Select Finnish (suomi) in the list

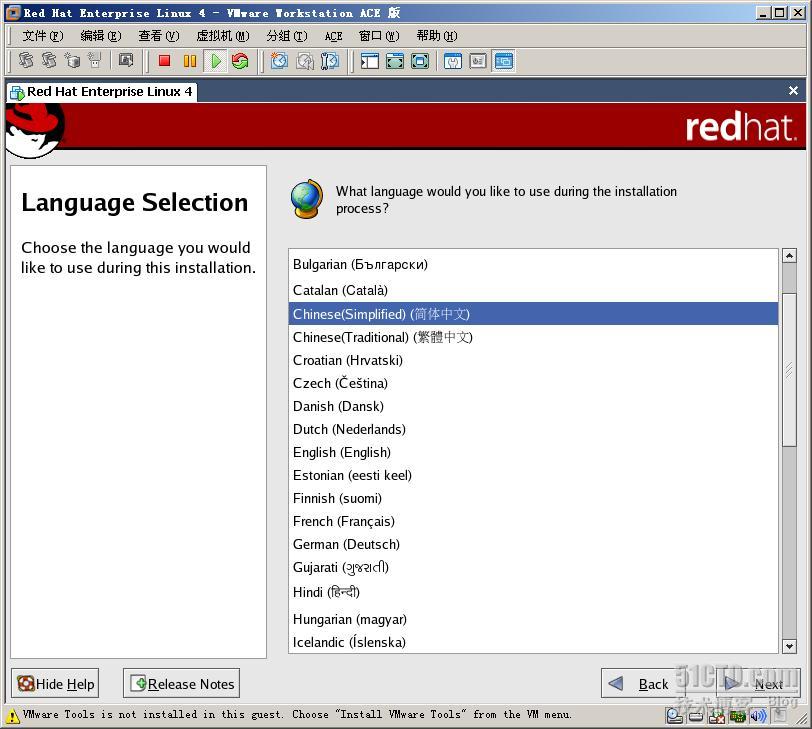tap(533, 498)
